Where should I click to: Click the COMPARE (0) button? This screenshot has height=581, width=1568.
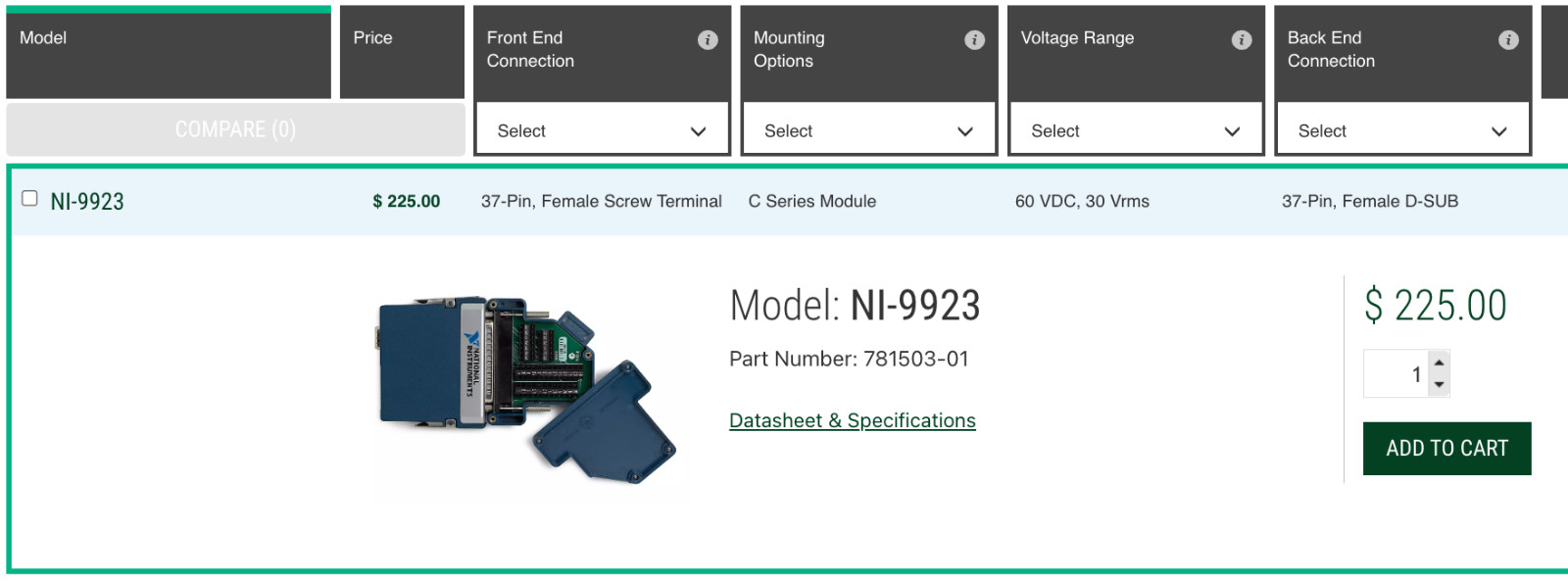coord(235,129)
